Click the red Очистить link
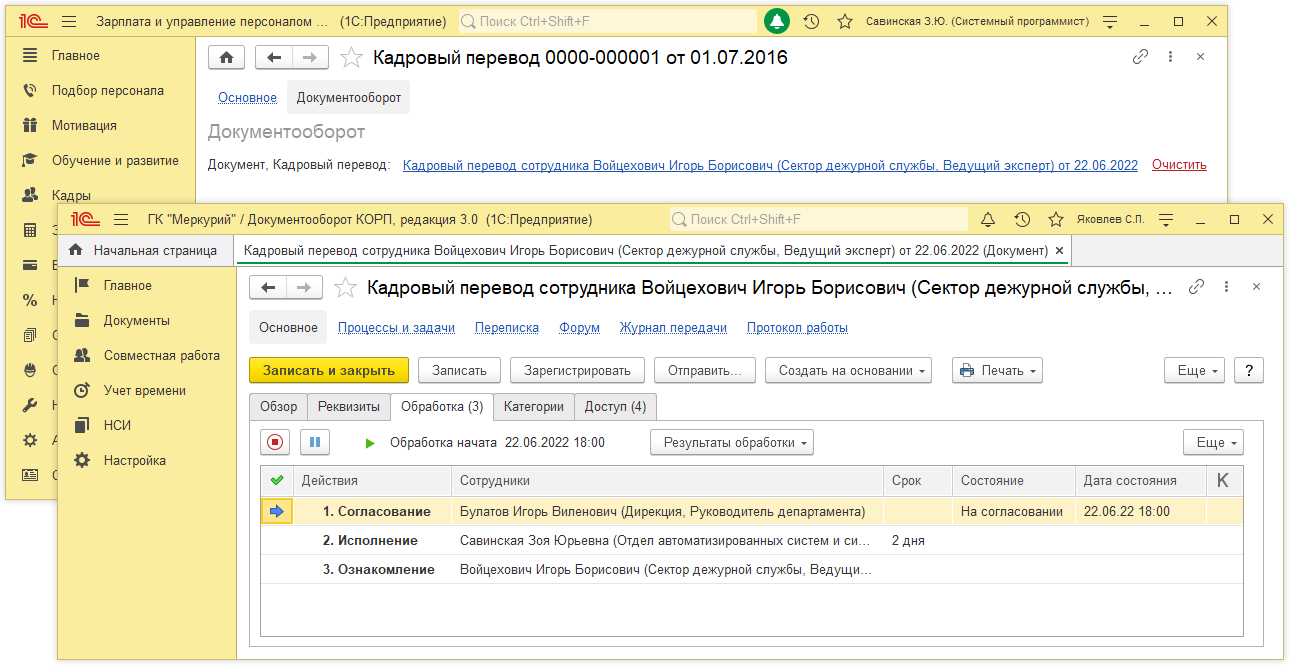This screenshot has width=1291, height=665. point(1179,165)
